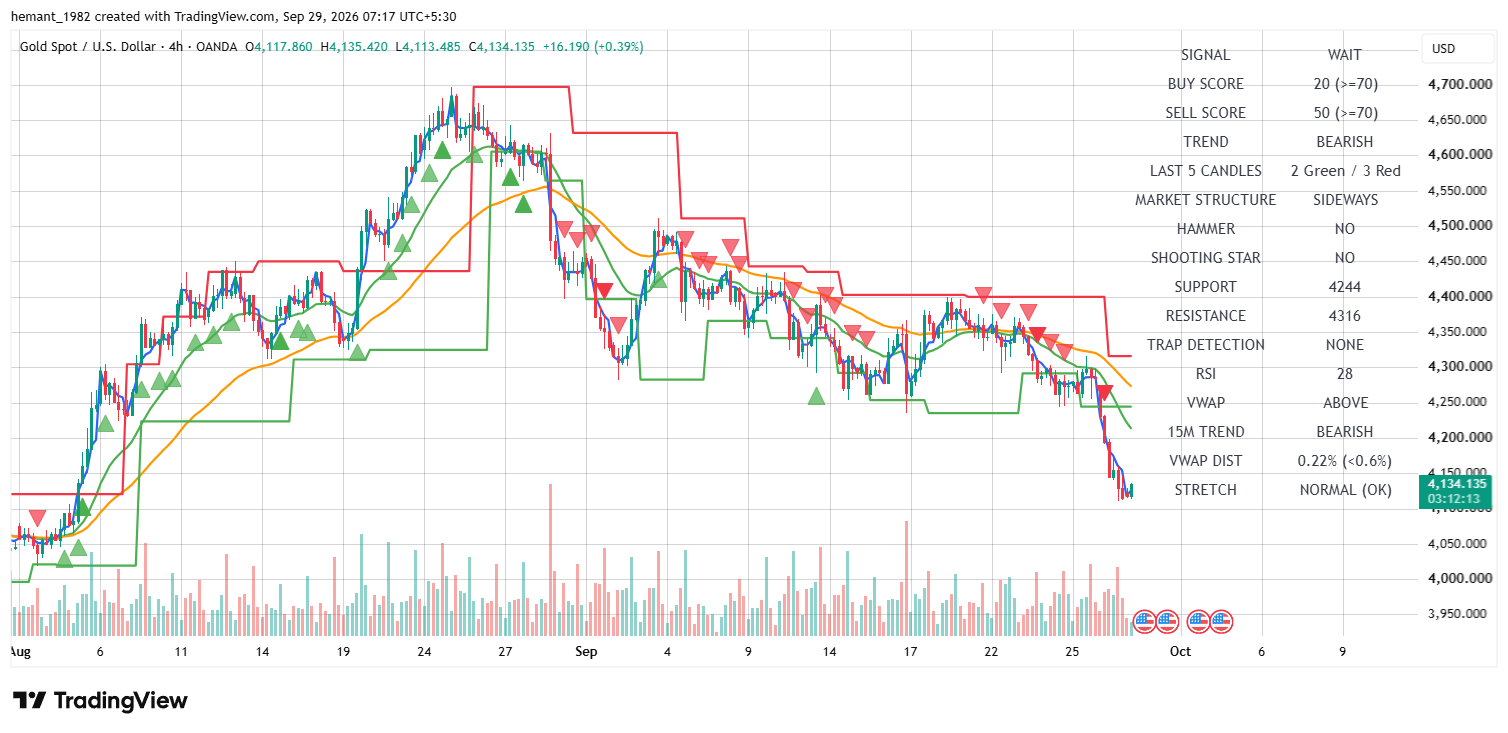
Task: Click the '2 Green / 3 Red' value
Action: pyautogui.click(x=1345, y=171)
